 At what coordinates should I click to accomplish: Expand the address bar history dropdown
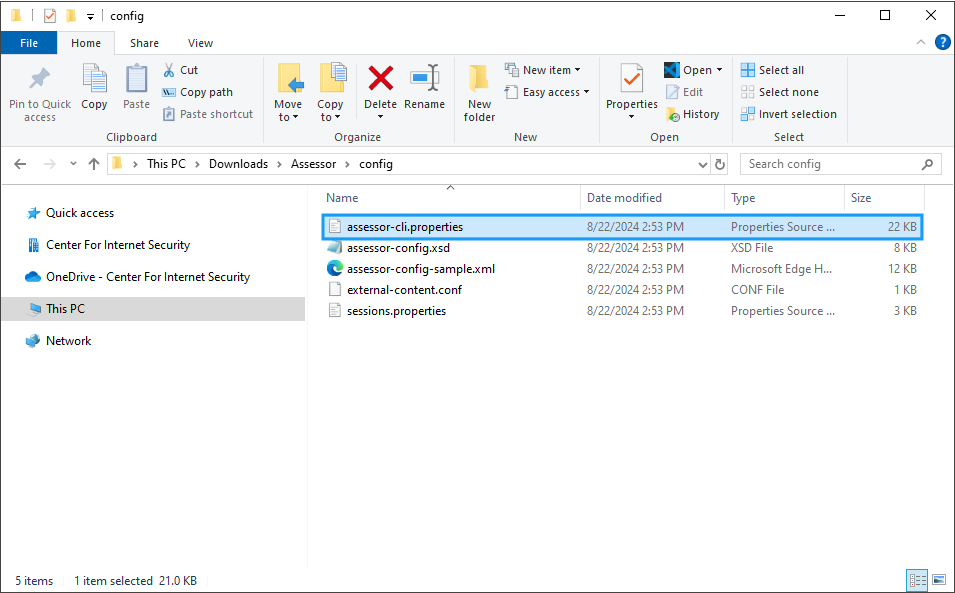[x=702, y=164]
